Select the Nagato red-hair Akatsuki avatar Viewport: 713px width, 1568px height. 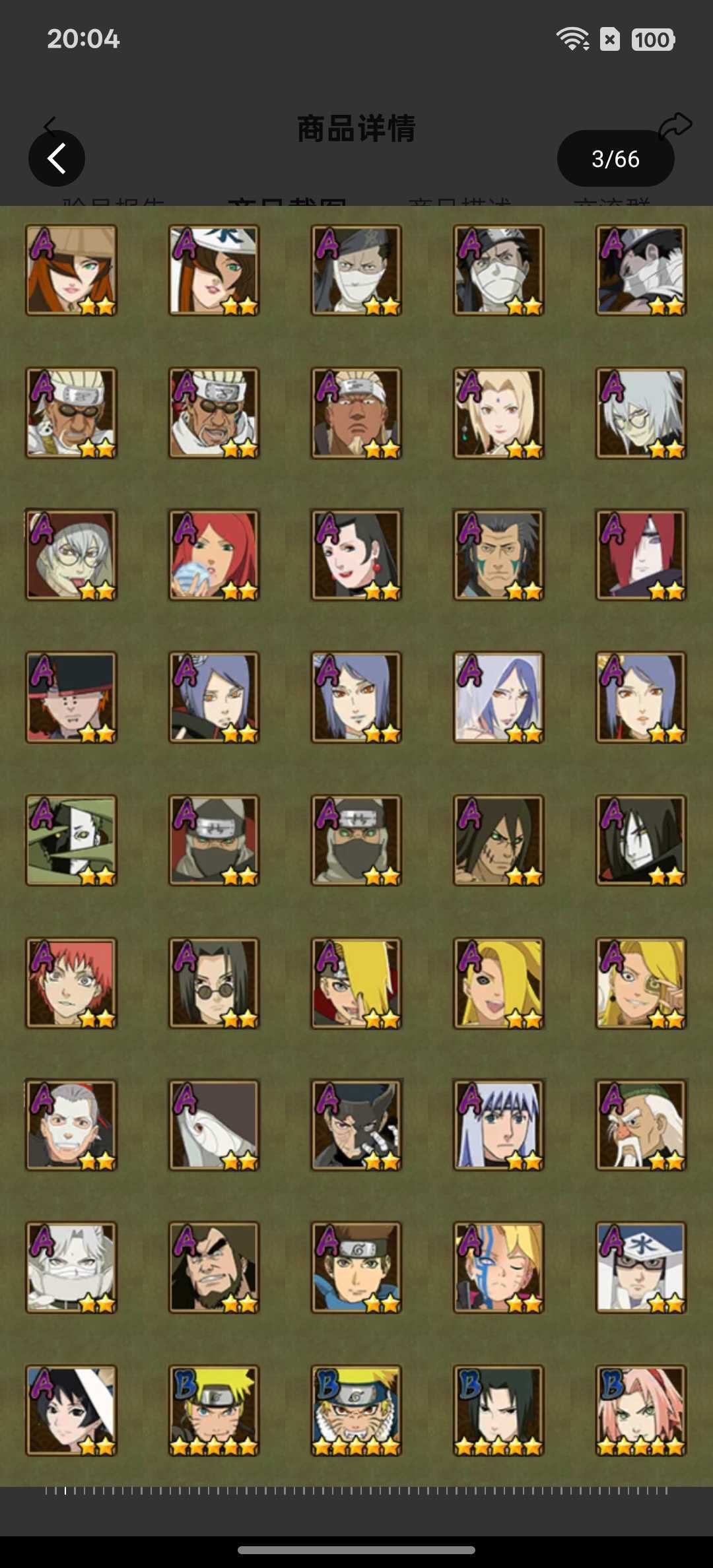(641, 555)
